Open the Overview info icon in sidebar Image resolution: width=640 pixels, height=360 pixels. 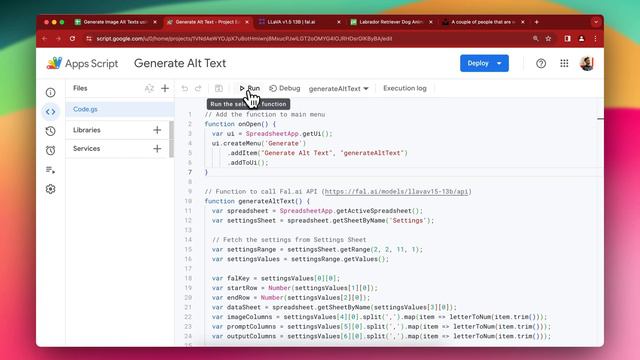point(51,93)
